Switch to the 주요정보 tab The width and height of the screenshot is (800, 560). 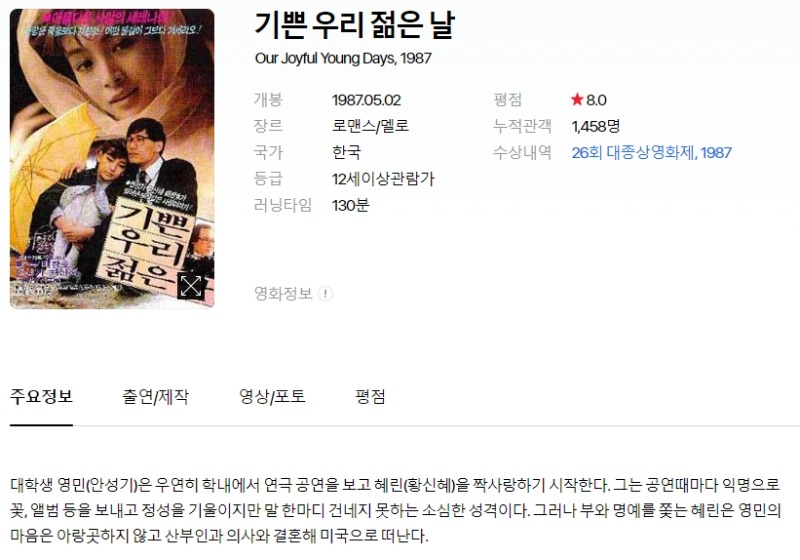(41, 396)
